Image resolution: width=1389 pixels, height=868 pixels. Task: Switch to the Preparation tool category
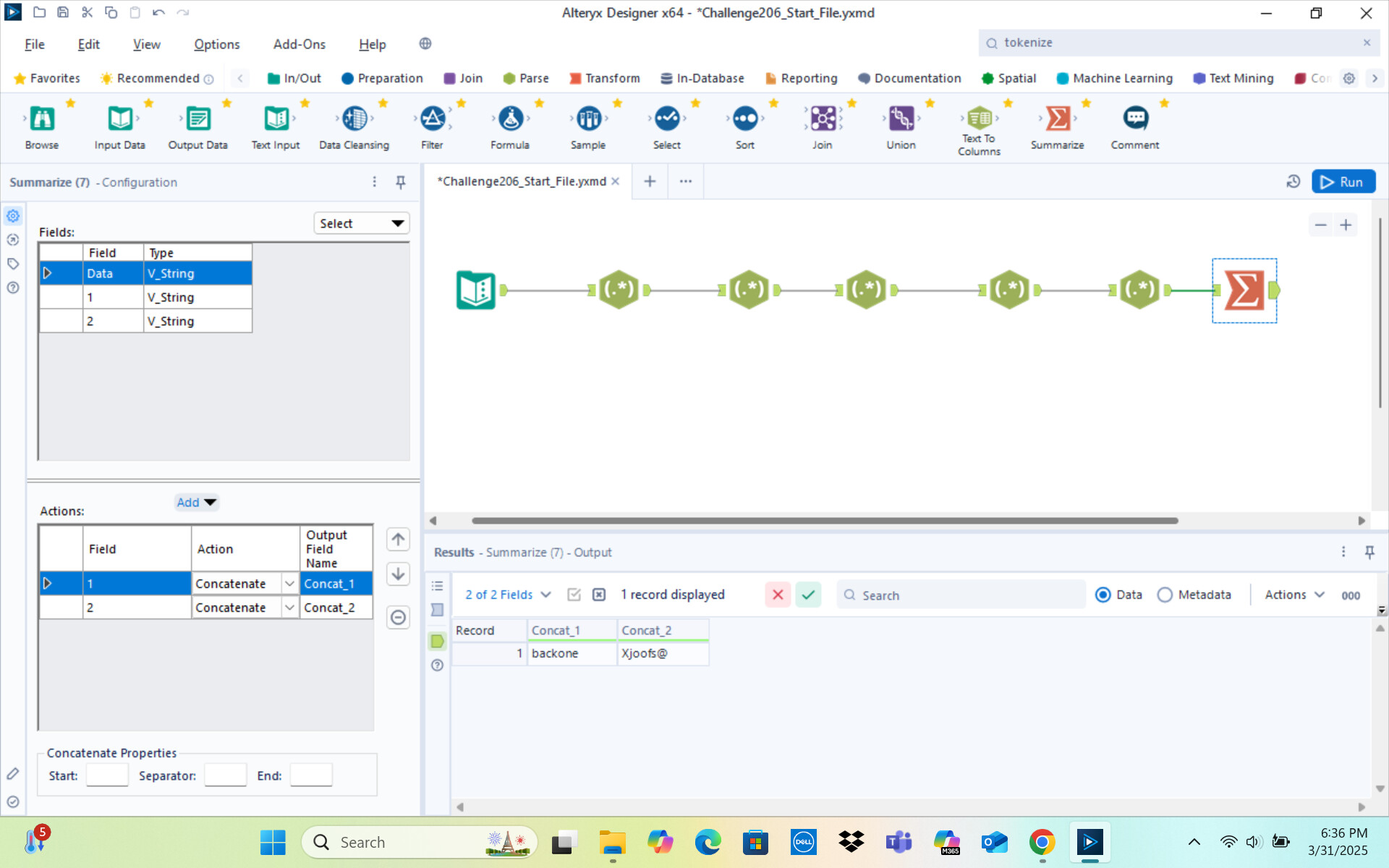[x=382, y=78]
